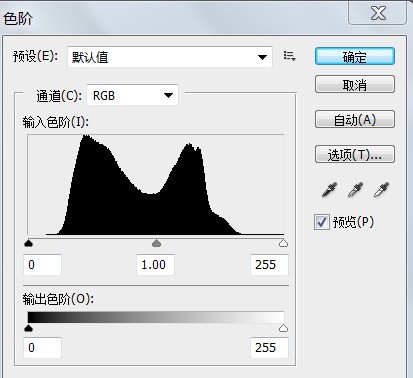Open the 预设 preset dropdown

pyautogui.click(x=170, y=57)
